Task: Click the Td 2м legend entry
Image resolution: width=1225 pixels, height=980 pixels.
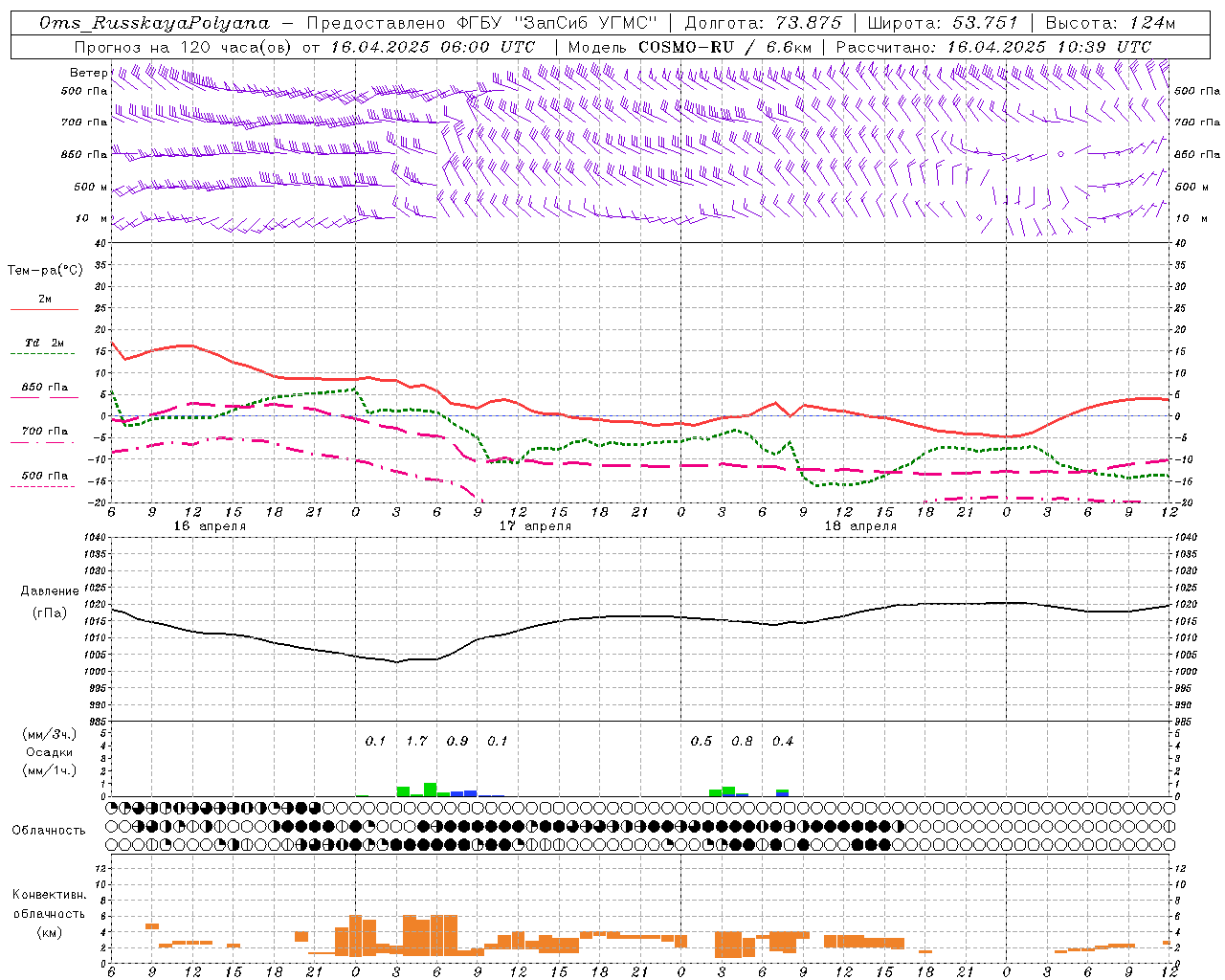Action: click(x=45, y=343)
